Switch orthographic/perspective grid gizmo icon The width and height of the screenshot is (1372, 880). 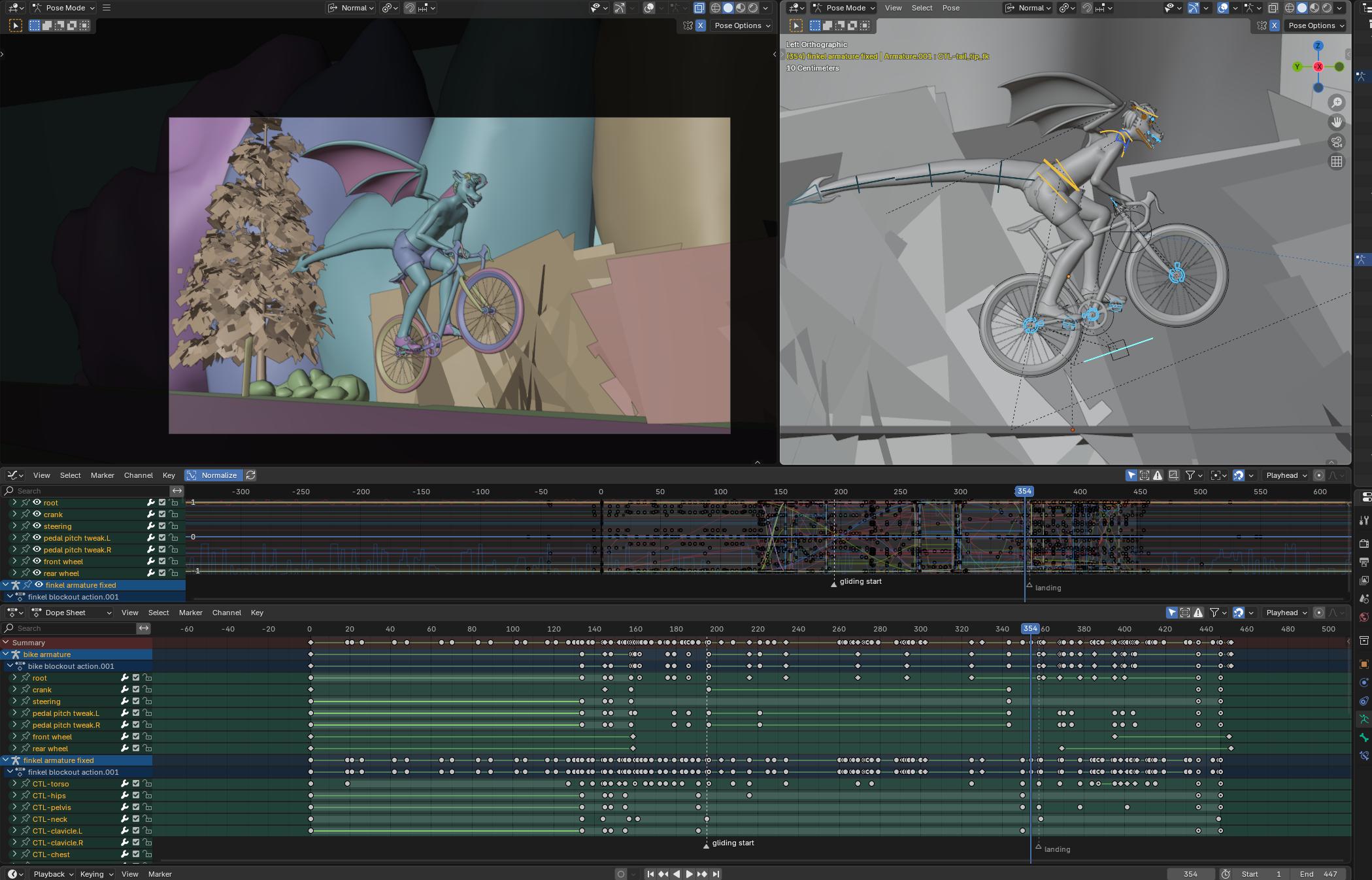[1337, 161]
